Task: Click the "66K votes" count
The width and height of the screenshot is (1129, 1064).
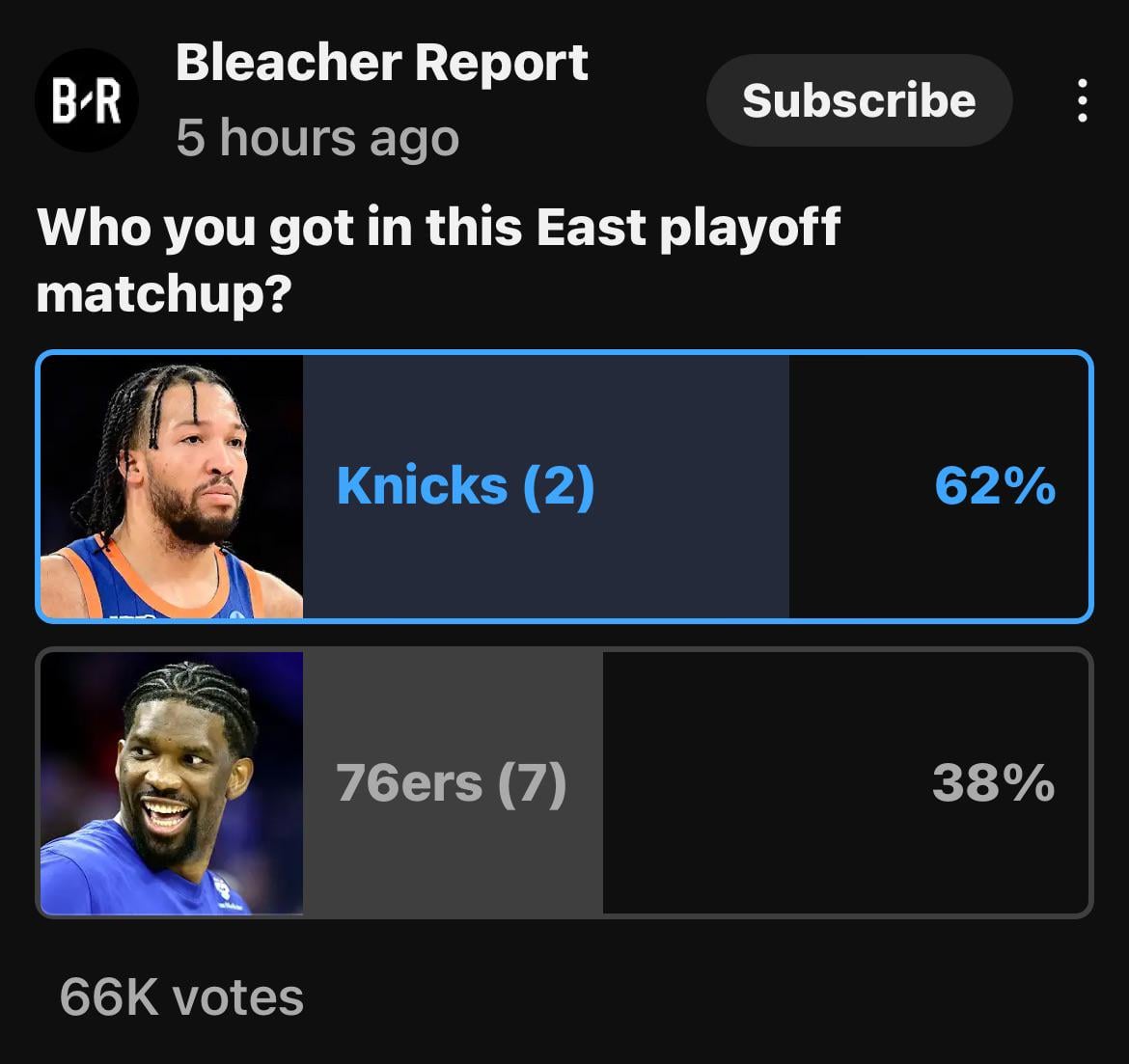Action: (181, 996)
